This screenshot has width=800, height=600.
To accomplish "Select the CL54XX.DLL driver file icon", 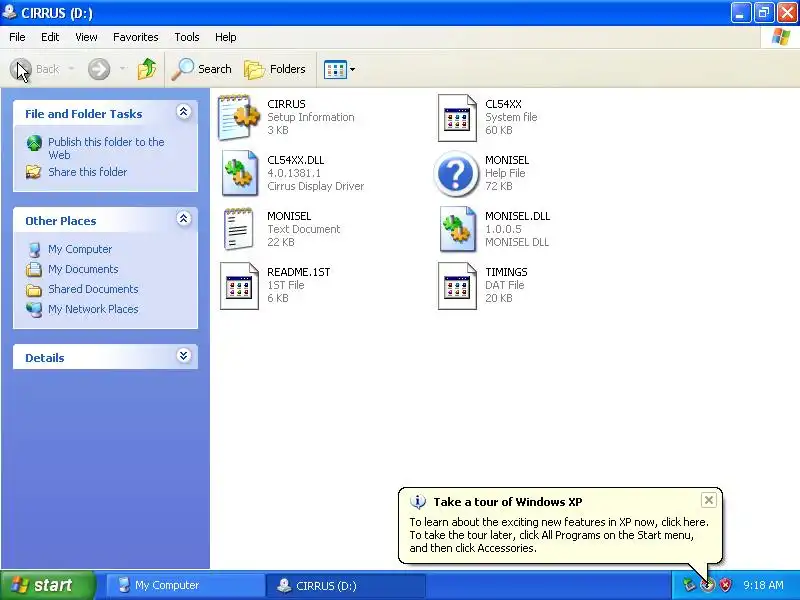I will (x=239, y=173).
